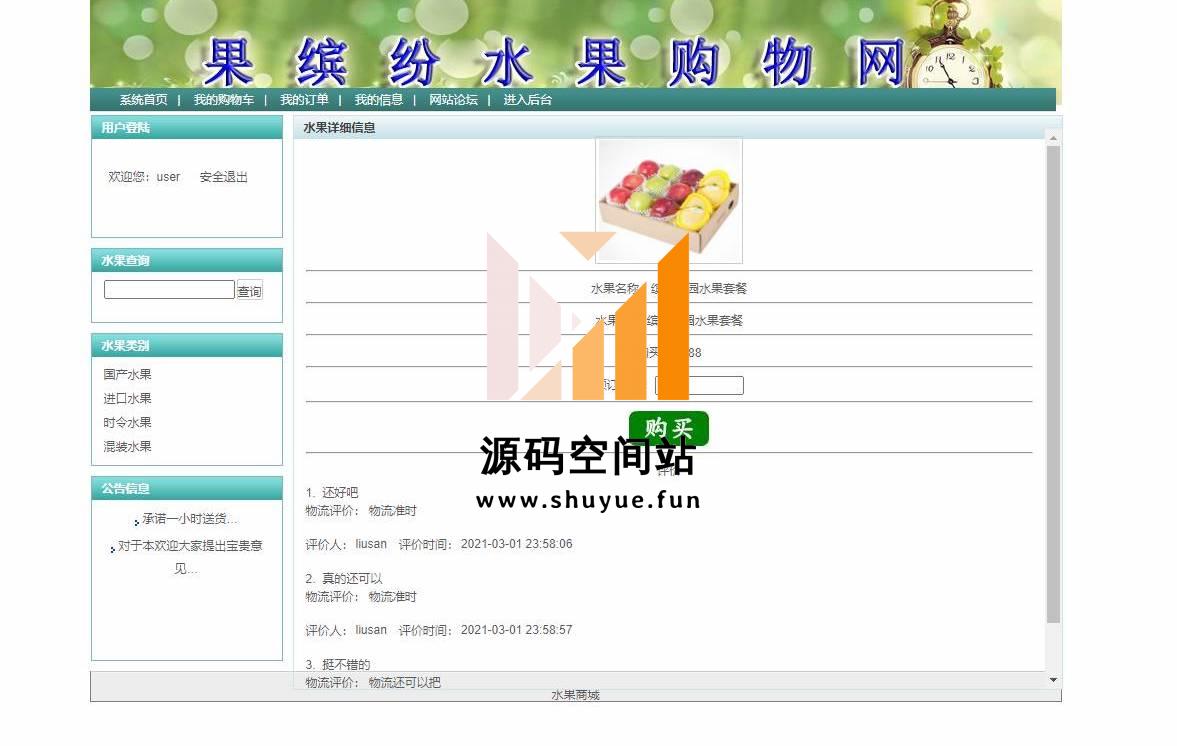
Task: Click the 物流还可以把 logistics review text
Action: (x=405, y=683)
